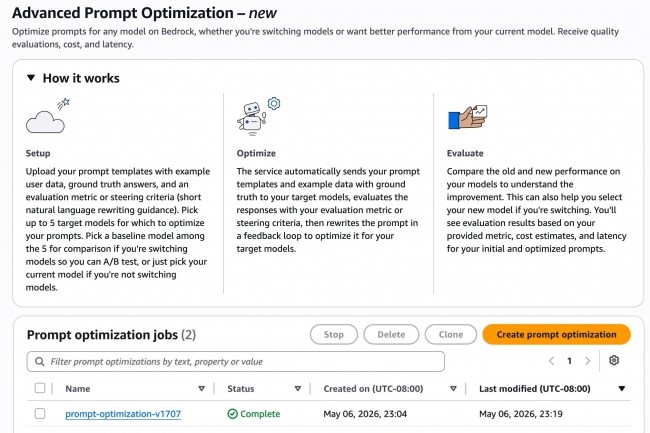This screenshot has width=650, height=433.
Task: Click the Prompt optimization jobs (2) heading
Action: point(112,335)
